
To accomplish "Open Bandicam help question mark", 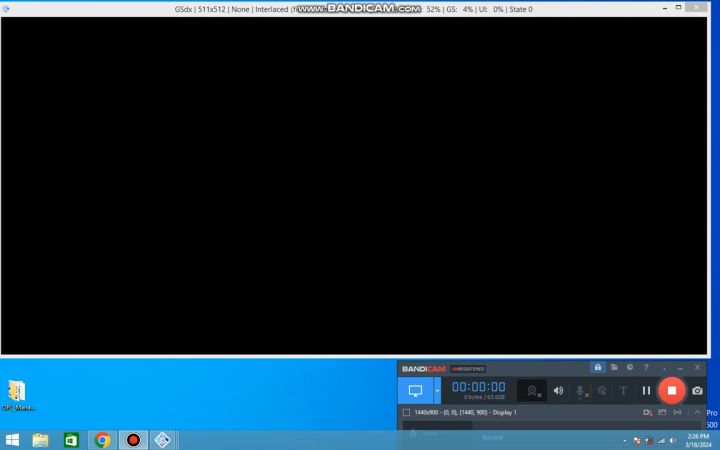I will click(646, 367).
